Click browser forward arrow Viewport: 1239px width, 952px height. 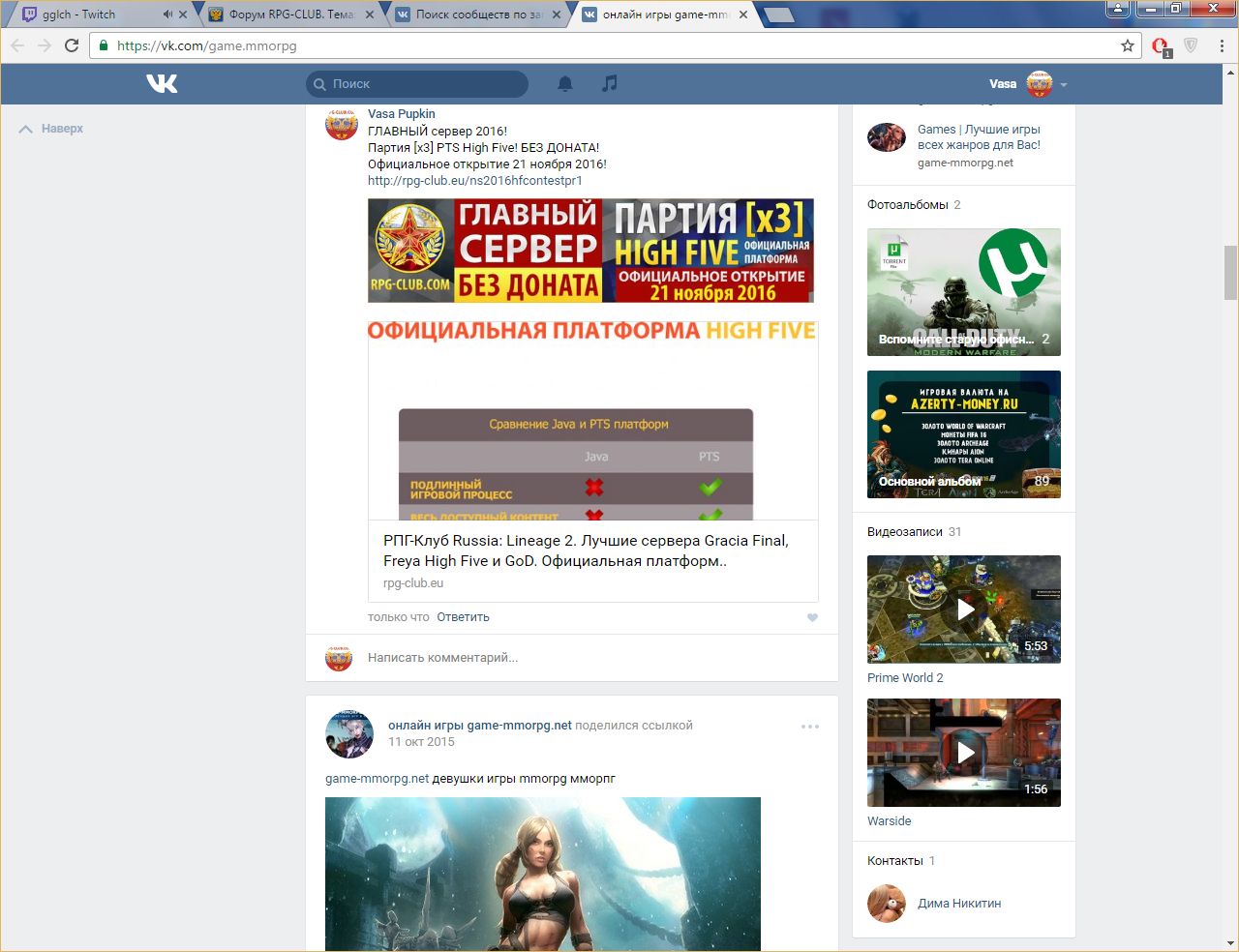(x=45, y=45)
